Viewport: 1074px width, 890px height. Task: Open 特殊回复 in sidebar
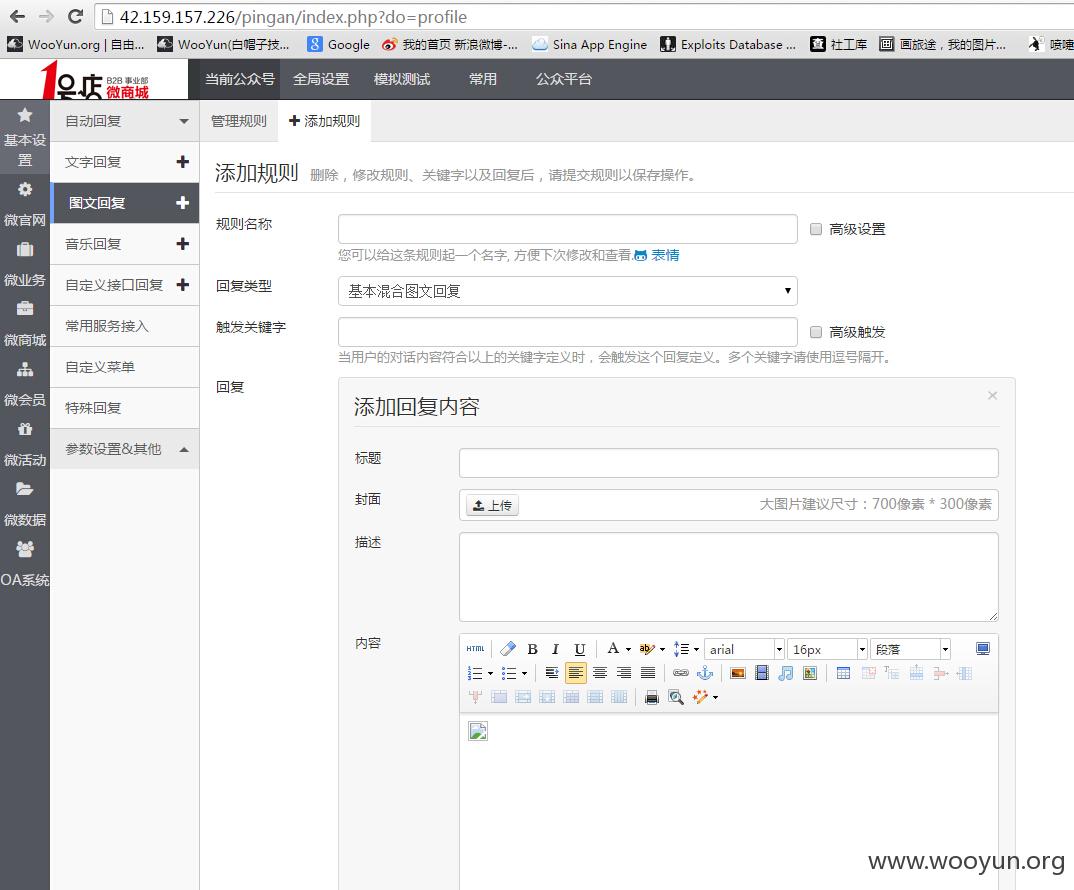125,408
